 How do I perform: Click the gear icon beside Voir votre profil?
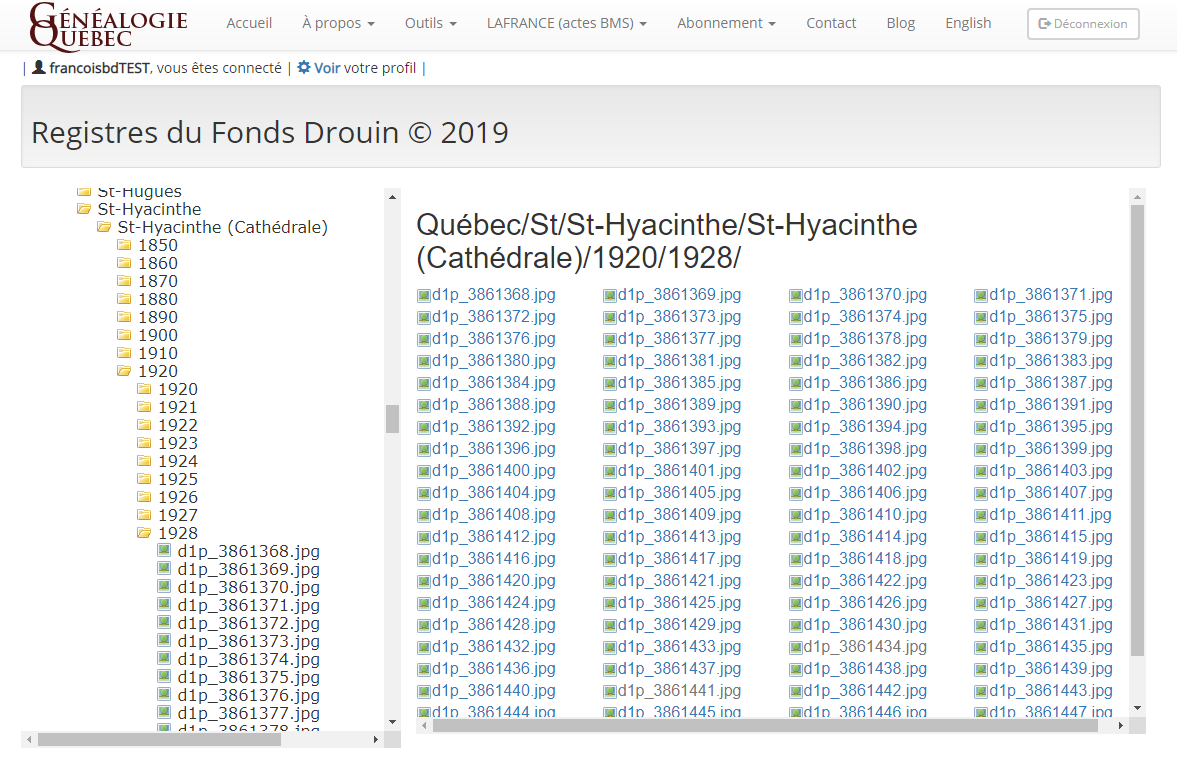click(304, 68)
